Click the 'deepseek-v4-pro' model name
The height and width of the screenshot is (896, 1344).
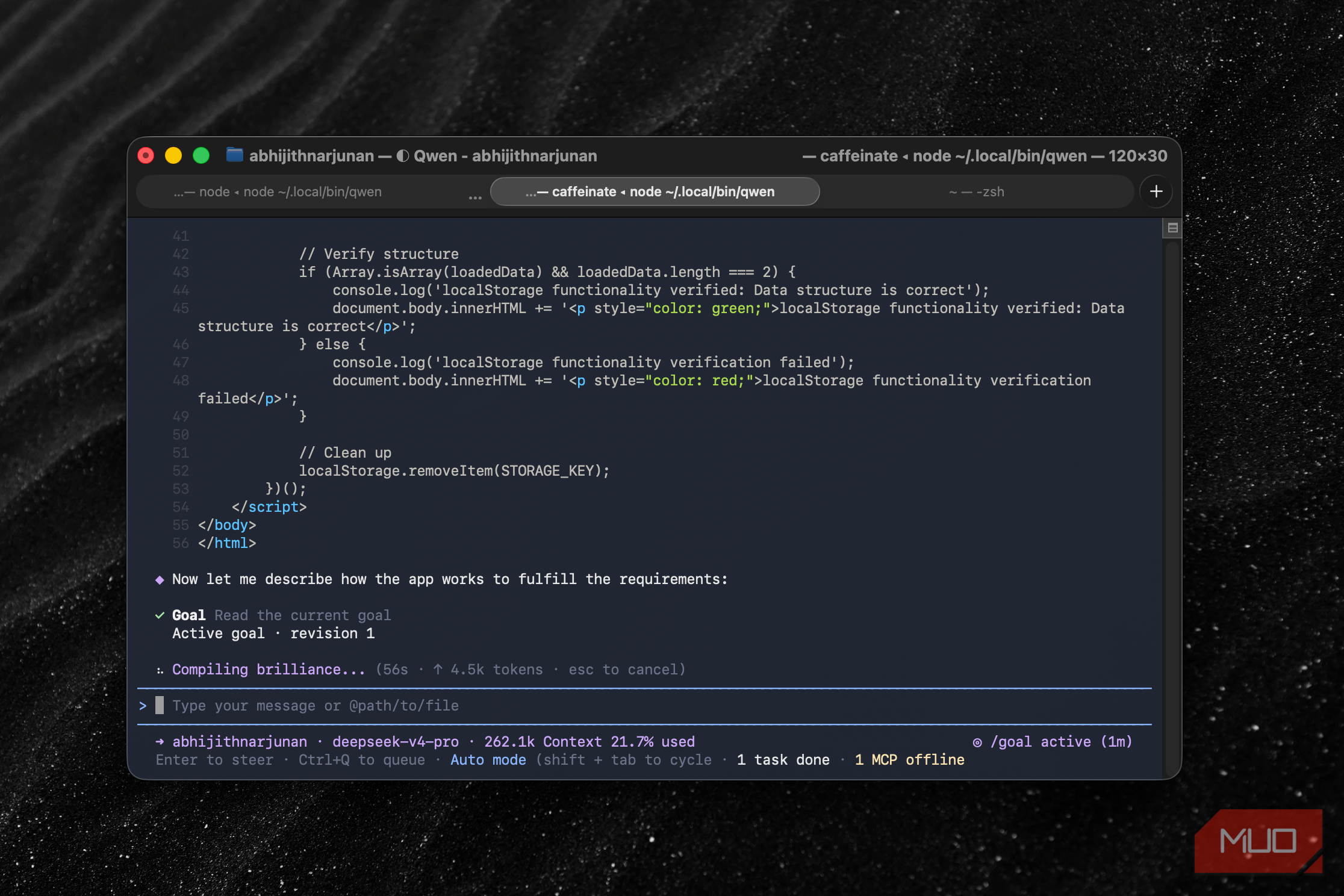coord(396,742)
